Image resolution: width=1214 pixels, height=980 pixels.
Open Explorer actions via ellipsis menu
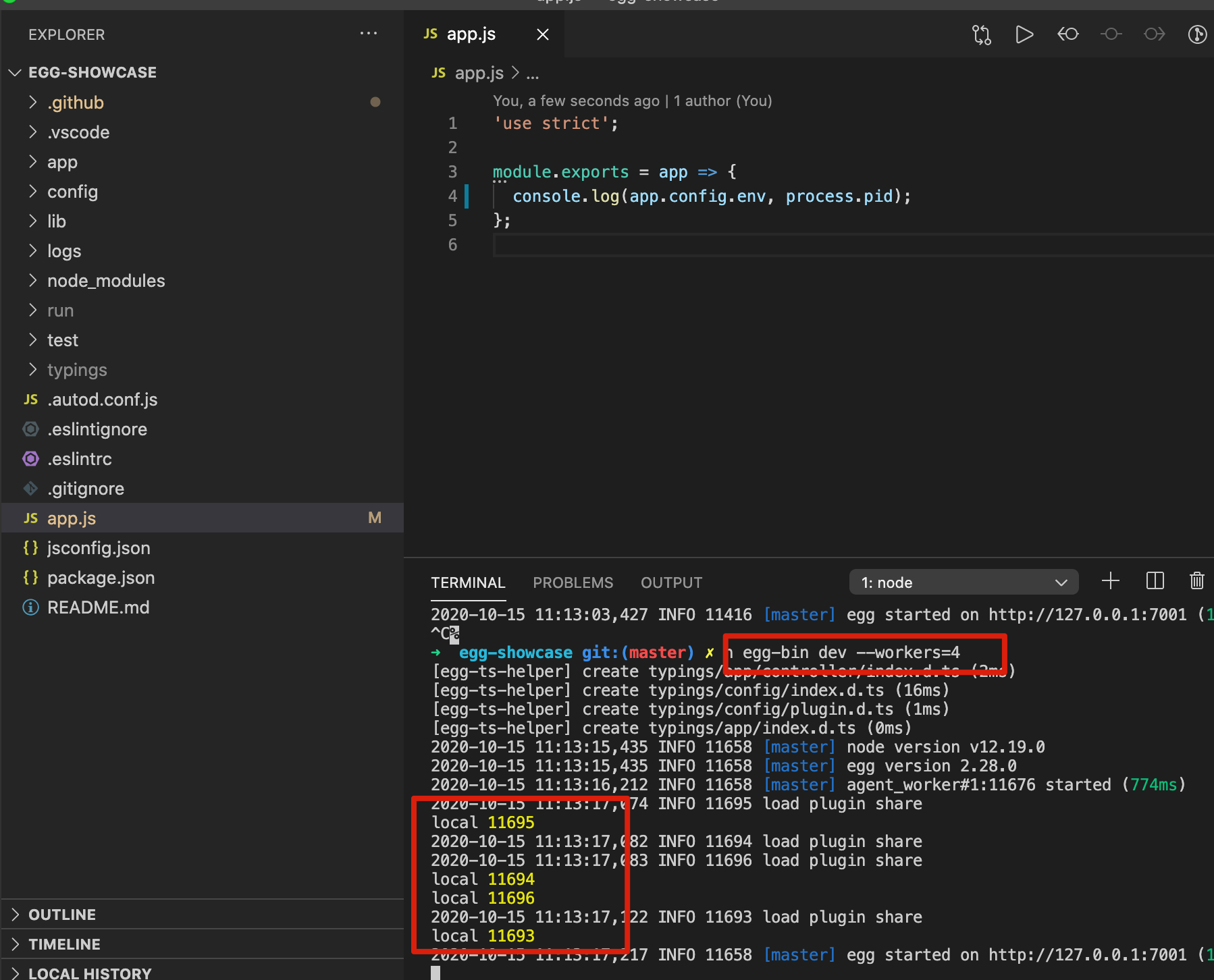pos(369,34)
